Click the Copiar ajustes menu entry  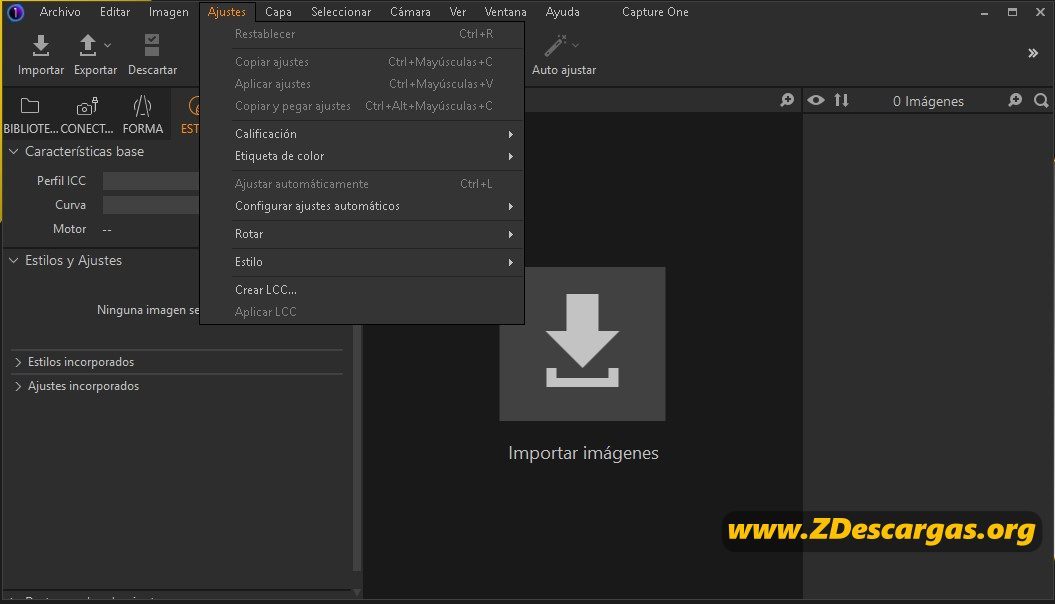[x=362, y=62]
